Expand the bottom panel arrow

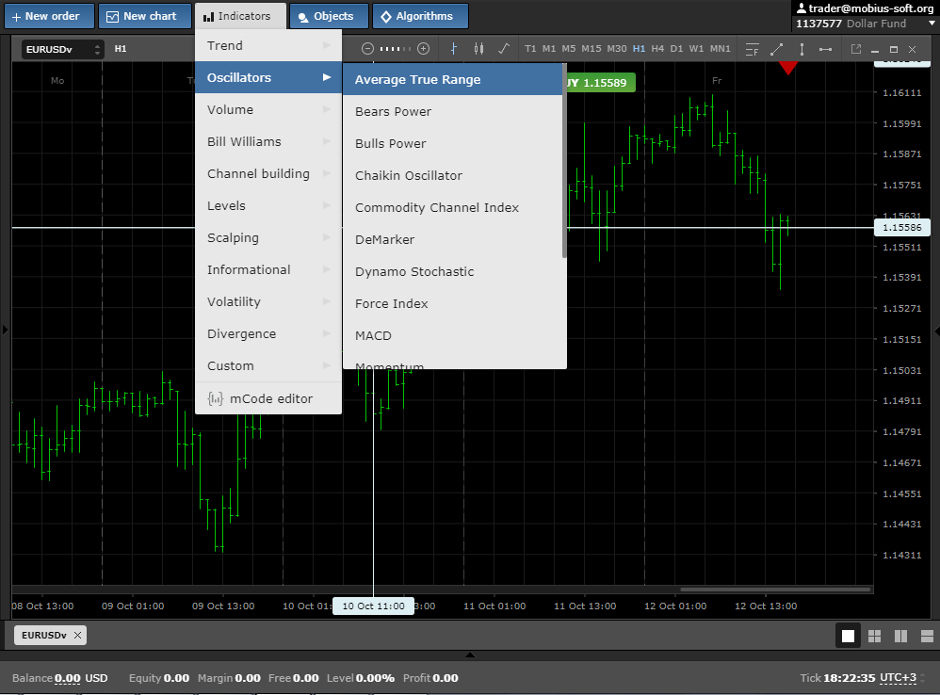[470, 655]
